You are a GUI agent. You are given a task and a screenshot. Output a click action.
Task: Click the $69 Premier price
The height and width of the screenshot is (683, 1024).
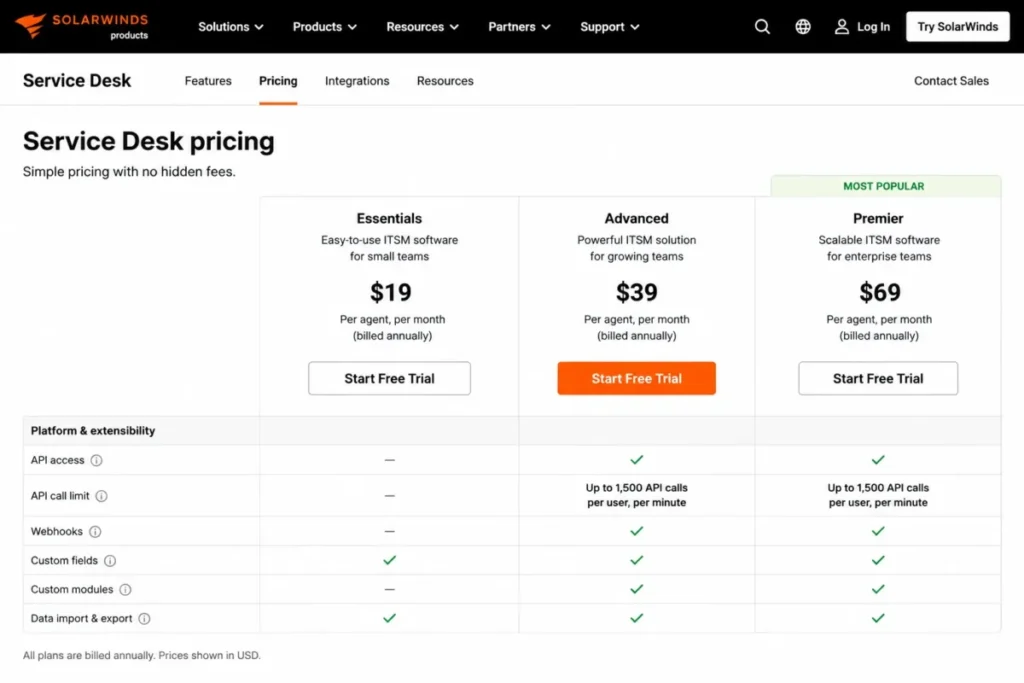point(880,292)
